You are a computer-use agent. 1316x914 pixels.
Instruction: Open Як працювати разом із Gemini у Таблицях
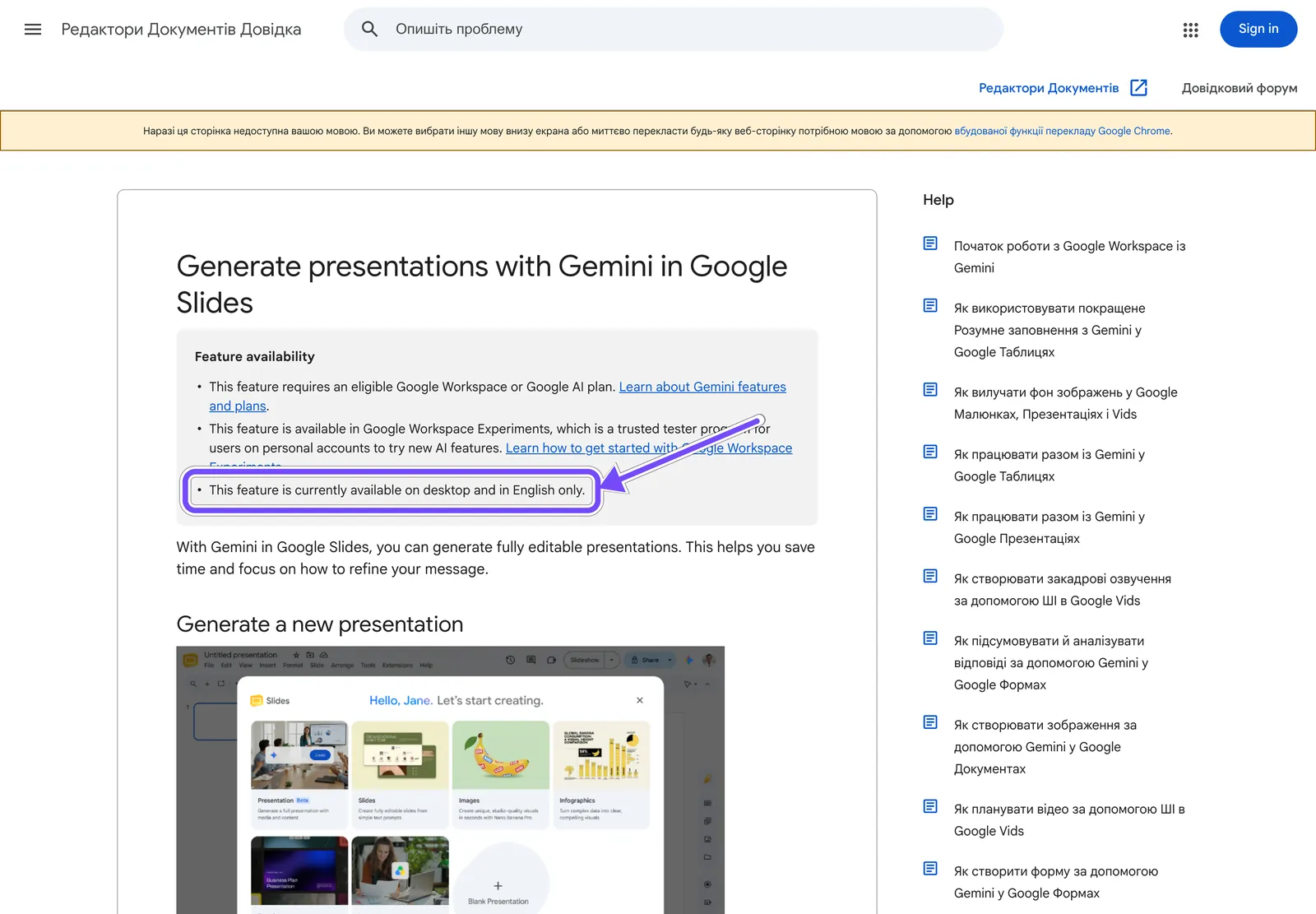coord(1050,465)
